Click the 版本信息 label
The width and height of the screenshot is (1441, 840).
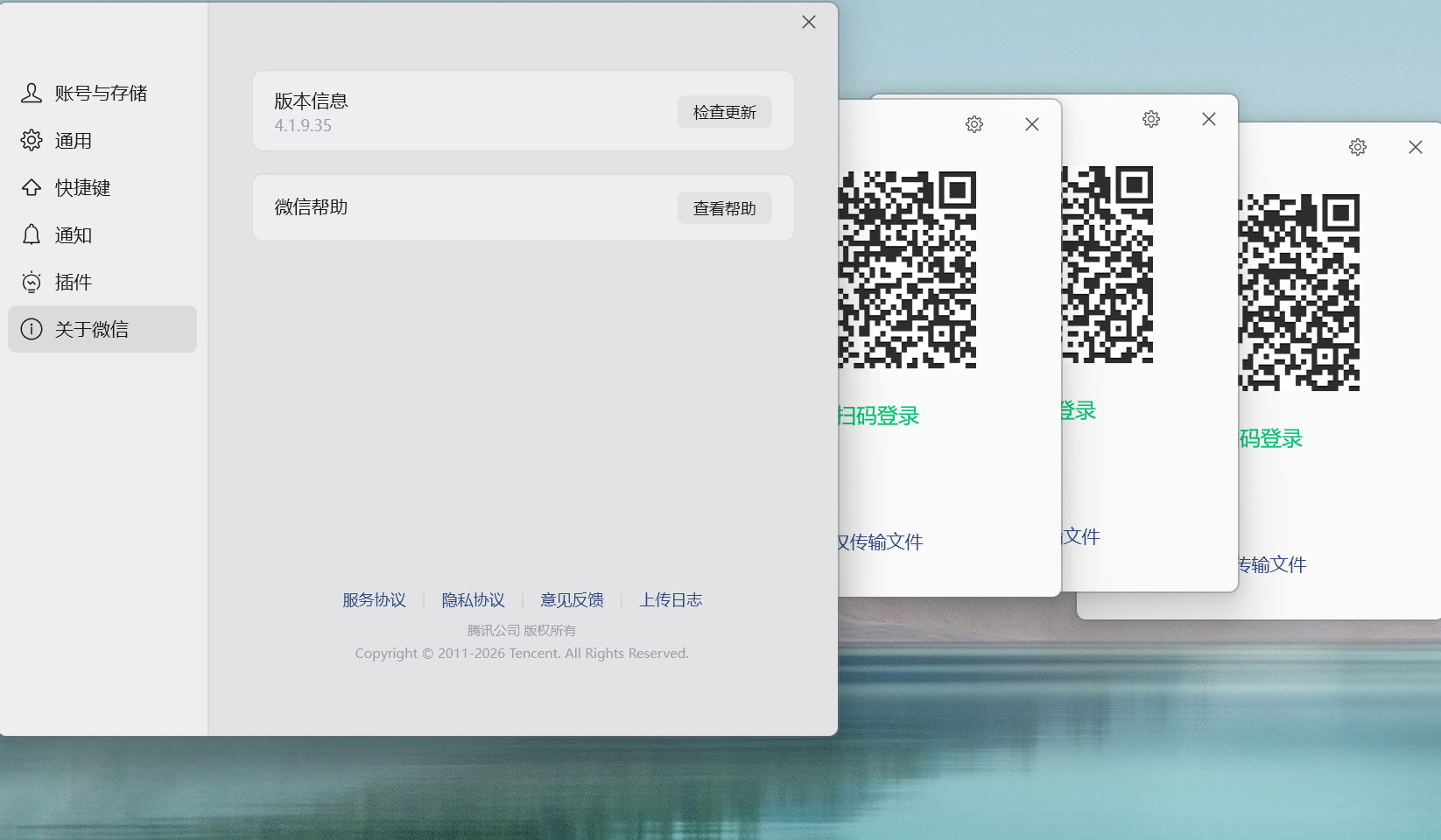(311, 101)
